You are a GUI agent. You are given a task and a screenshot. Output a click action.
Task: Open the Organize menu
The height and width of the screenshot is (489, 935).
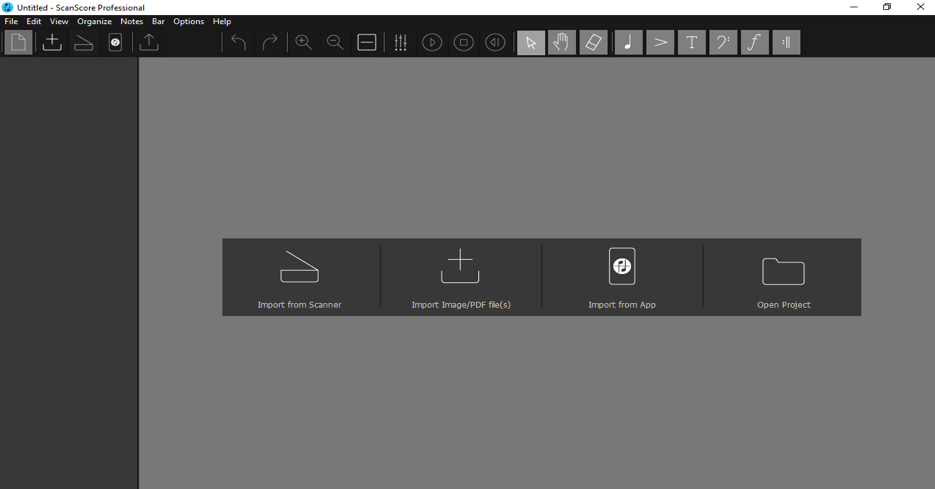[94, 21]
